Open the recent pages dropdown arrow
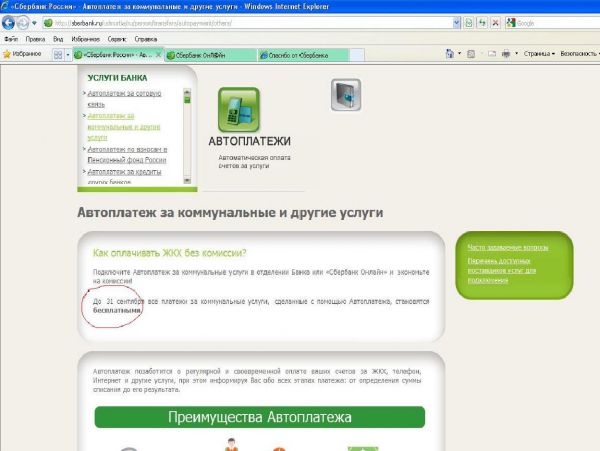 click(x=34, y=23)
